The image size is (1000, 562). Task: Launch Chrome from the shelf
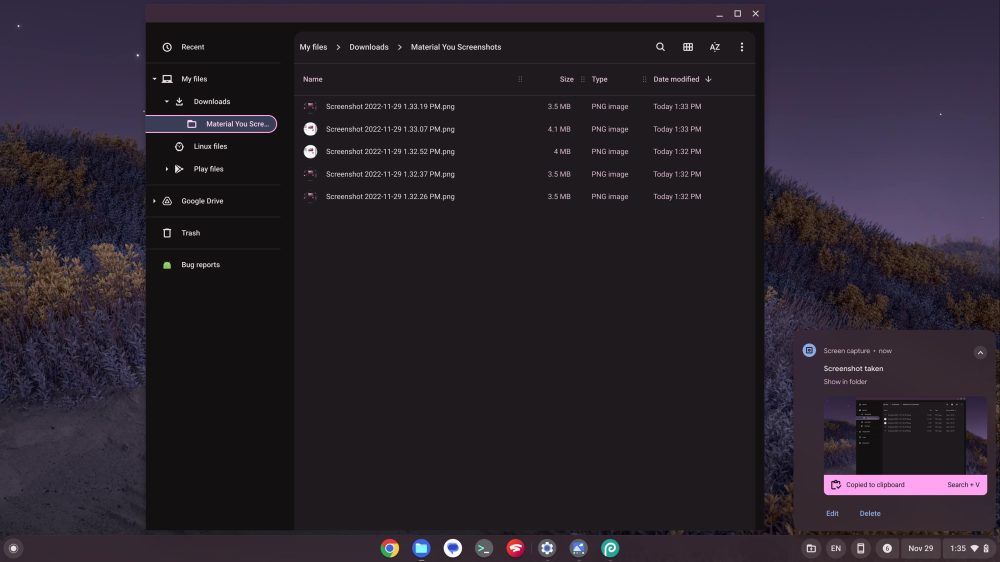point(390,548)
